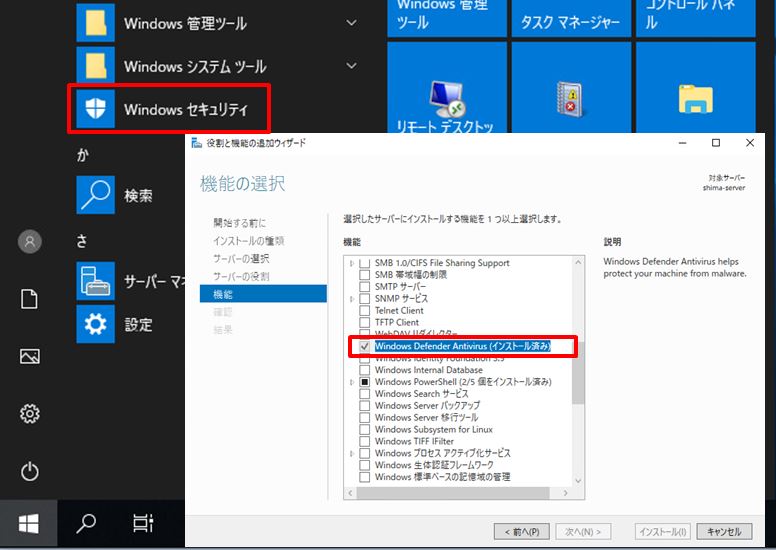
Task: Click the wizard title bar icon
Action: tap(197, 143)
